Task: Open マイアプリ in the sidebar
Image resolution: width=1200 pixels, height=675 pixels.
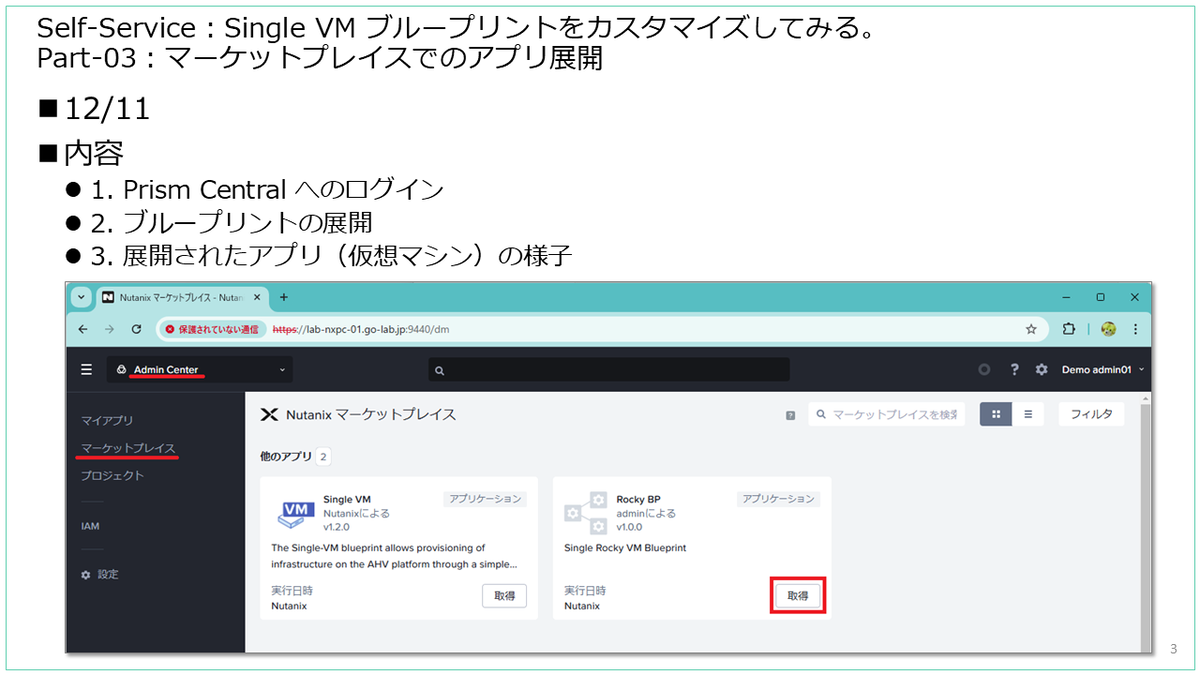Action: pos(106,420)
